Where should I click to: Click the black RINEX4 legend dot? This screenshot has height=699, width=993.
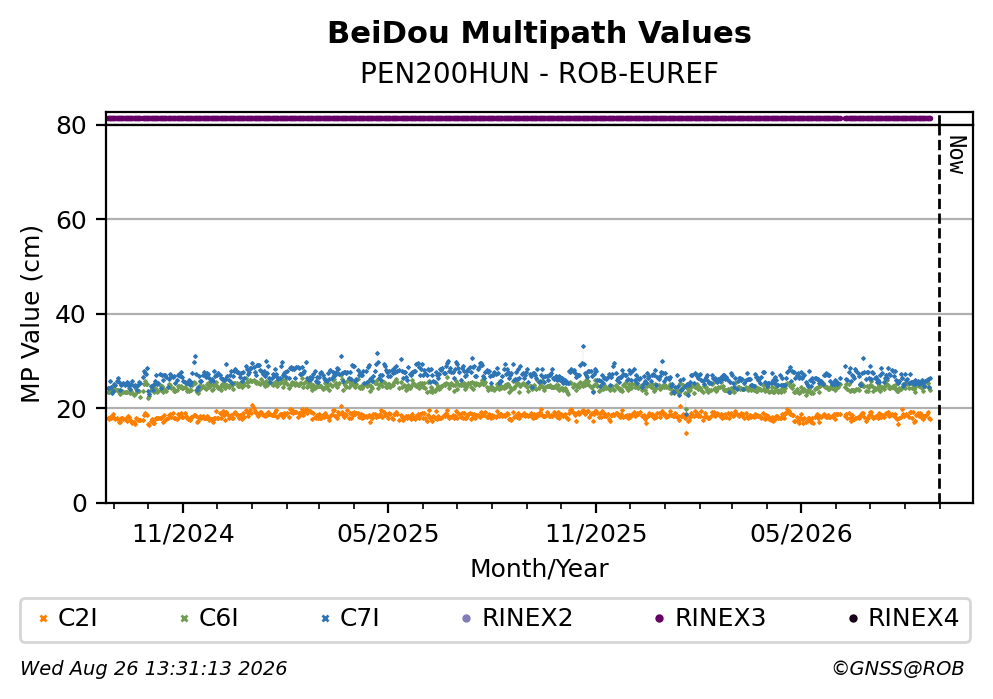click(853, 619)
